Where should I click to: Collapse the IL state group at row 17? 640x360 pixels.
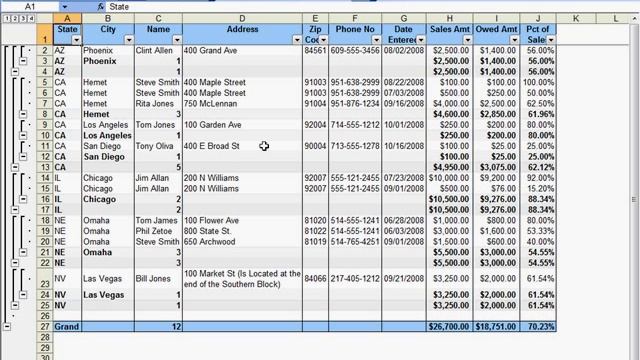point(15,210)
